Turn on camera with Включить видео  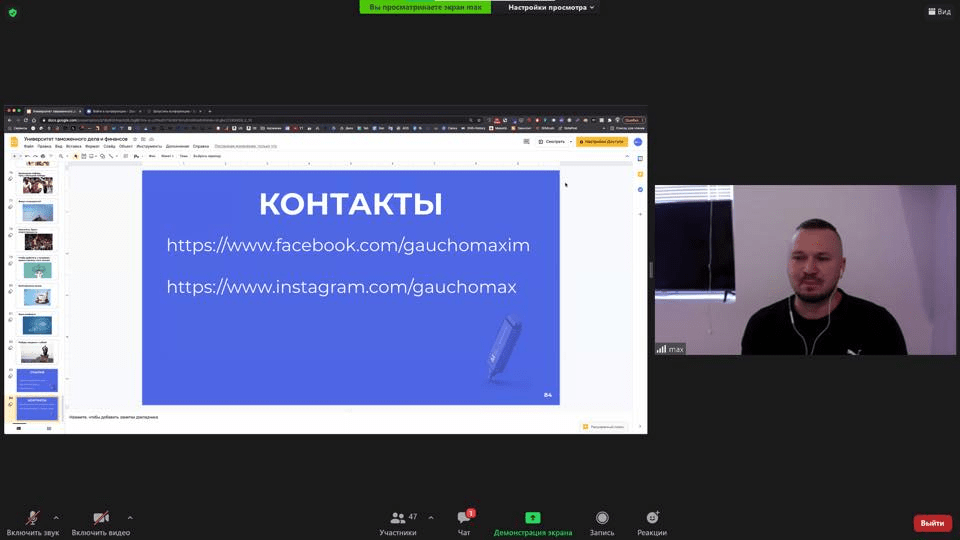click(x=100, y=523)
